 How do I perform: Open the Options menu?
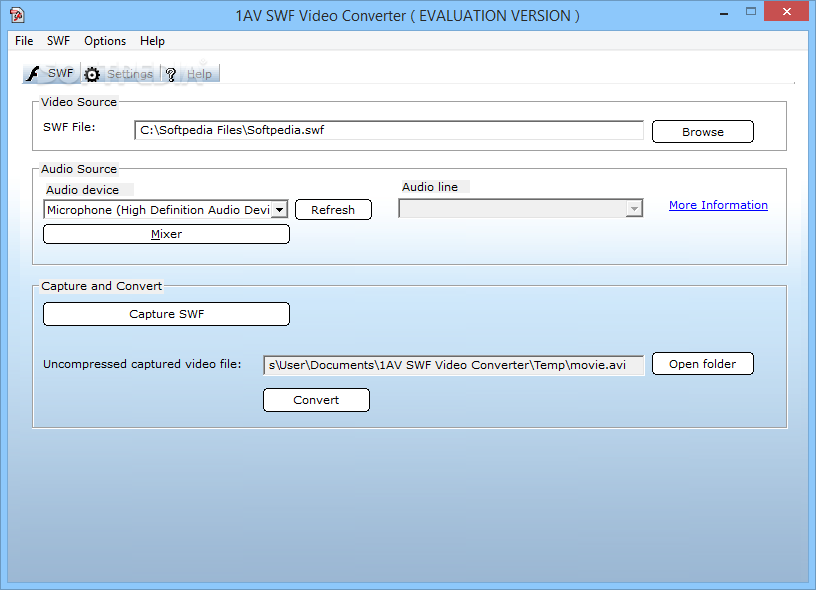[105, 41]
